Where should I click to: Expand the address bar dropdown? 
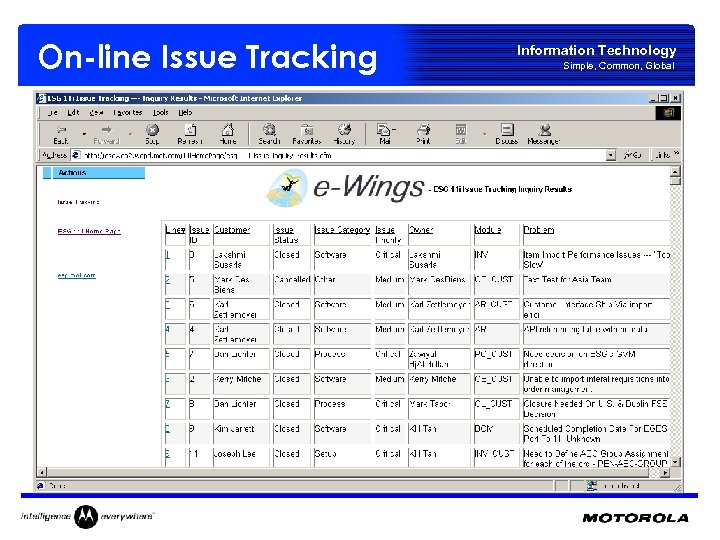610,155
